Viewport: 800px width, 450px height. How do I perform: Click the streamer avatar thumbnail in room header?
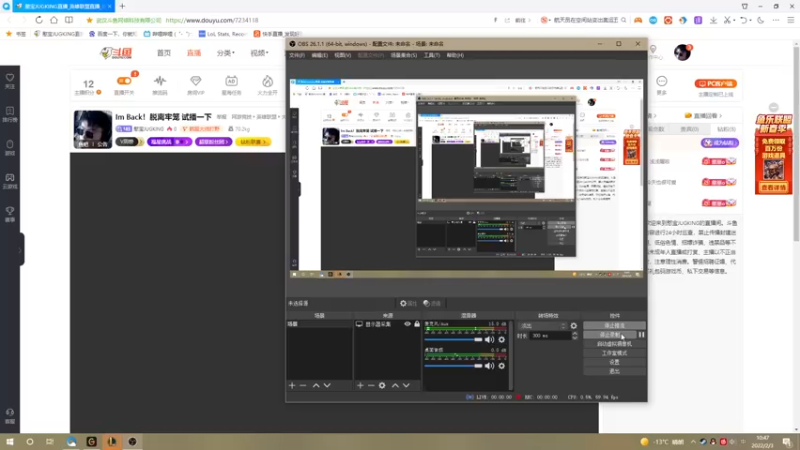coord(93,129)
